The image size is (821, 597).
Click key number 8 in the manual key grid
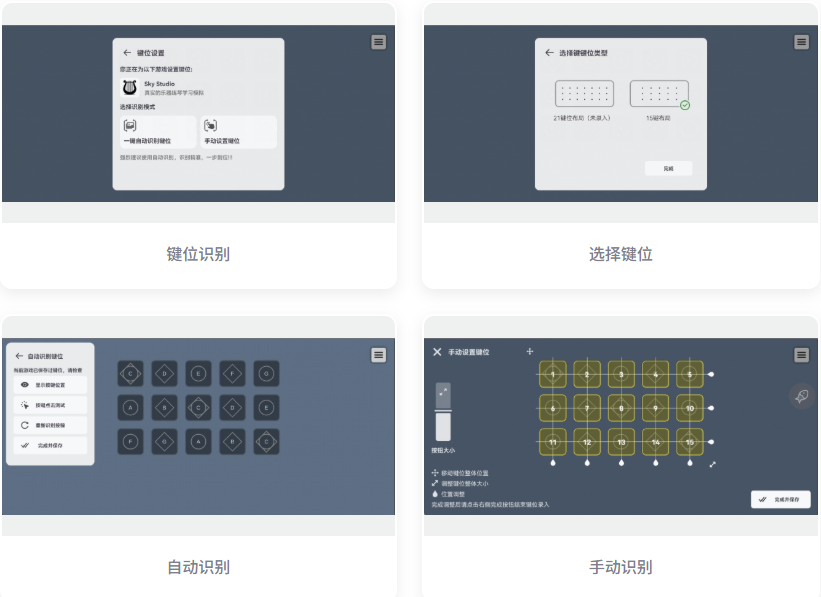point(620,408)
